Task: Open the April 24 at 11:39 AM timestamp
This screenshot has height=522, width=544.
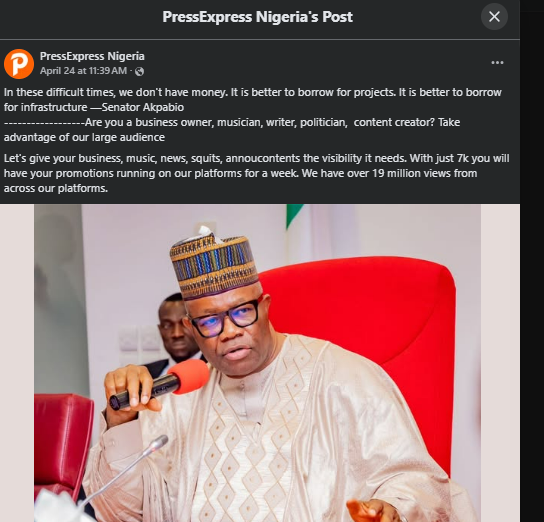Action: (x=83, y=71)
